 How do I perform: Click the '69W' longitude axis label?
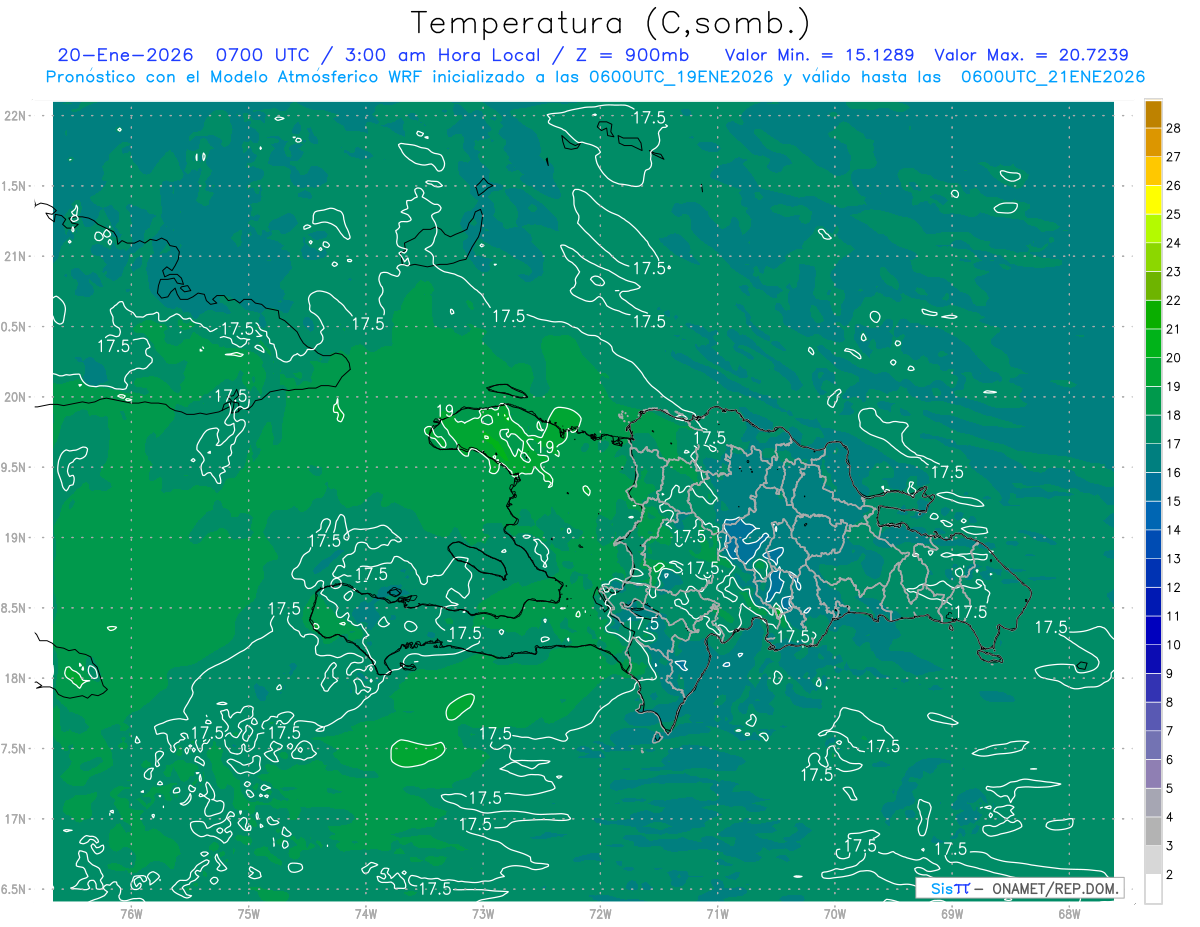coord(951,913)
